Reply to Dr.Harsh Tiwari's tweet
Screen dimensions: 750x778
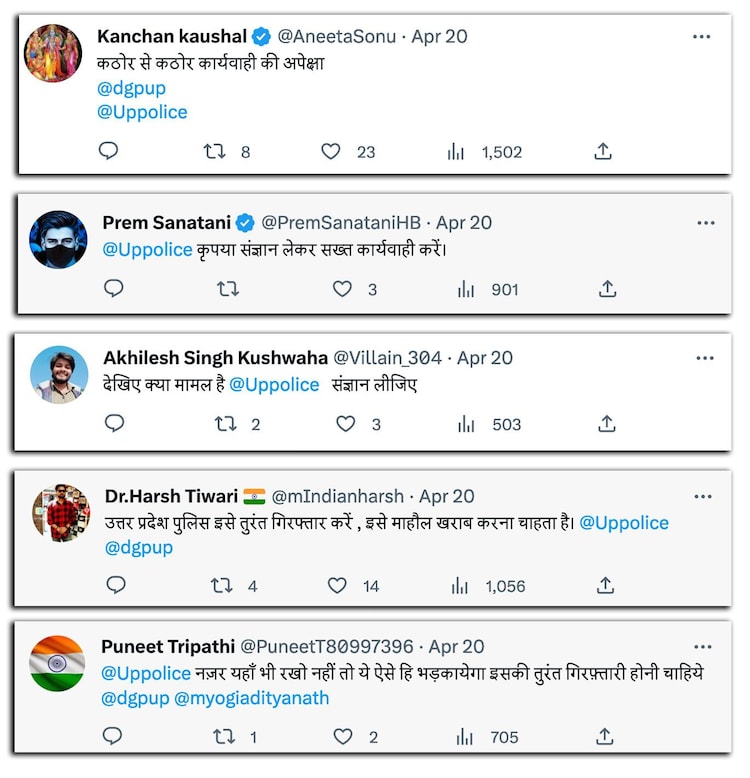[x=116, y=586]
